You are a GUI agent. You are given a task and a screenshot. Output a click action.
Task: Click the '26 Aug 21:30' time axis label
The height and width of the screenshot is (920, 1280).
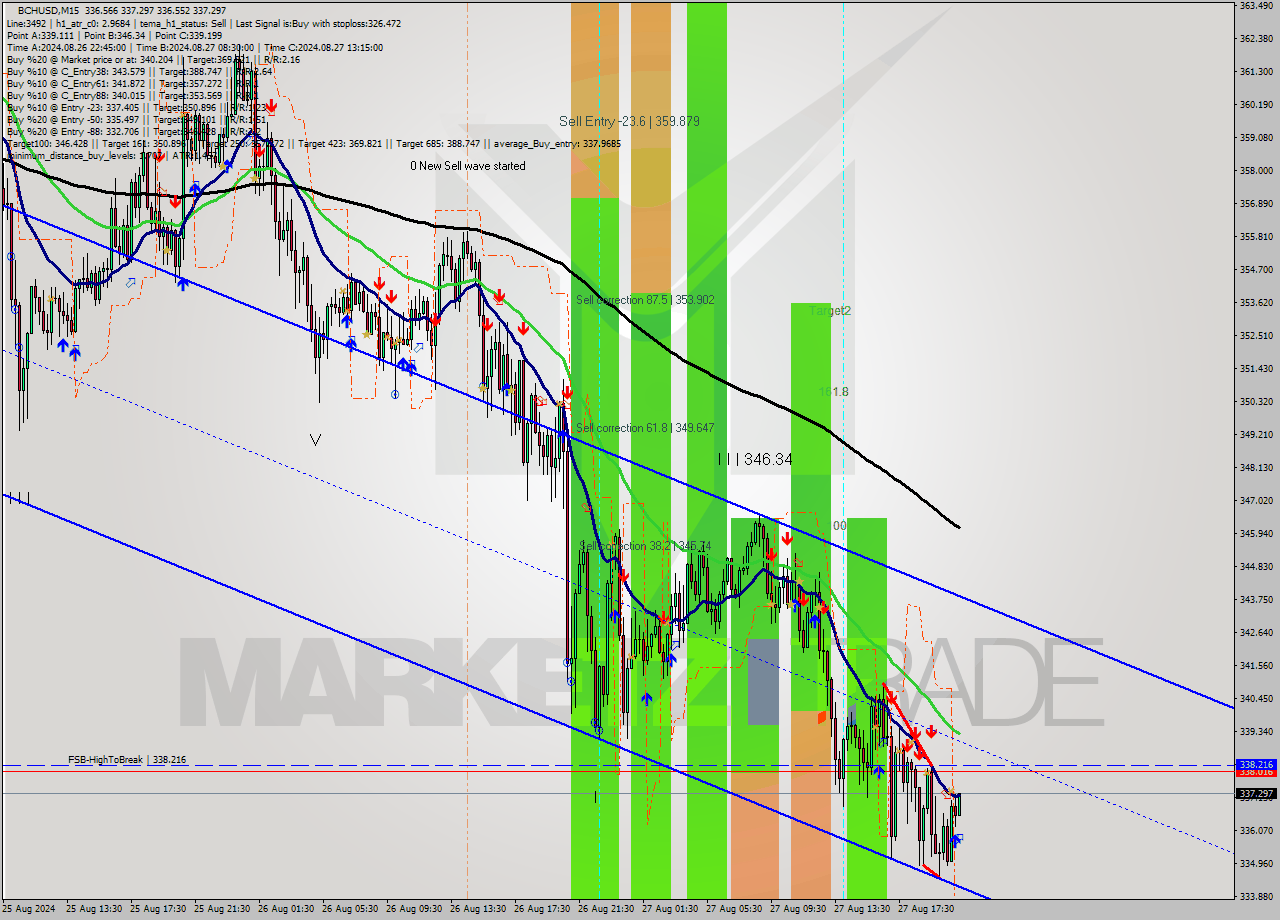606,909
